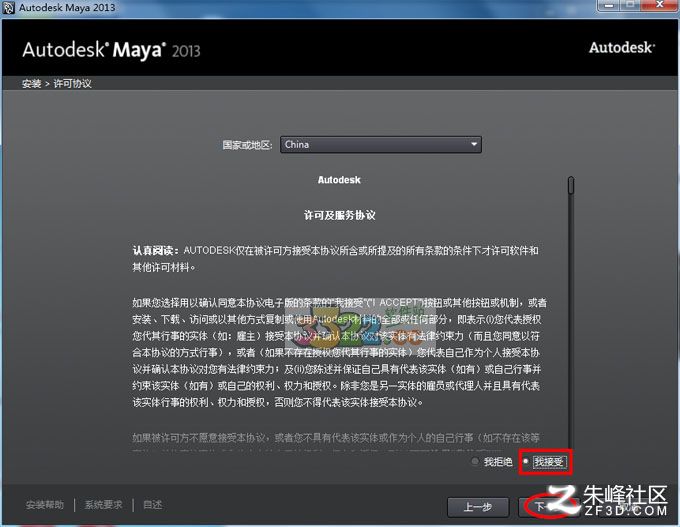680x527 pixels.
Task: Open the 安装帮助 installation help link
Action: click(x=45, y=504)
